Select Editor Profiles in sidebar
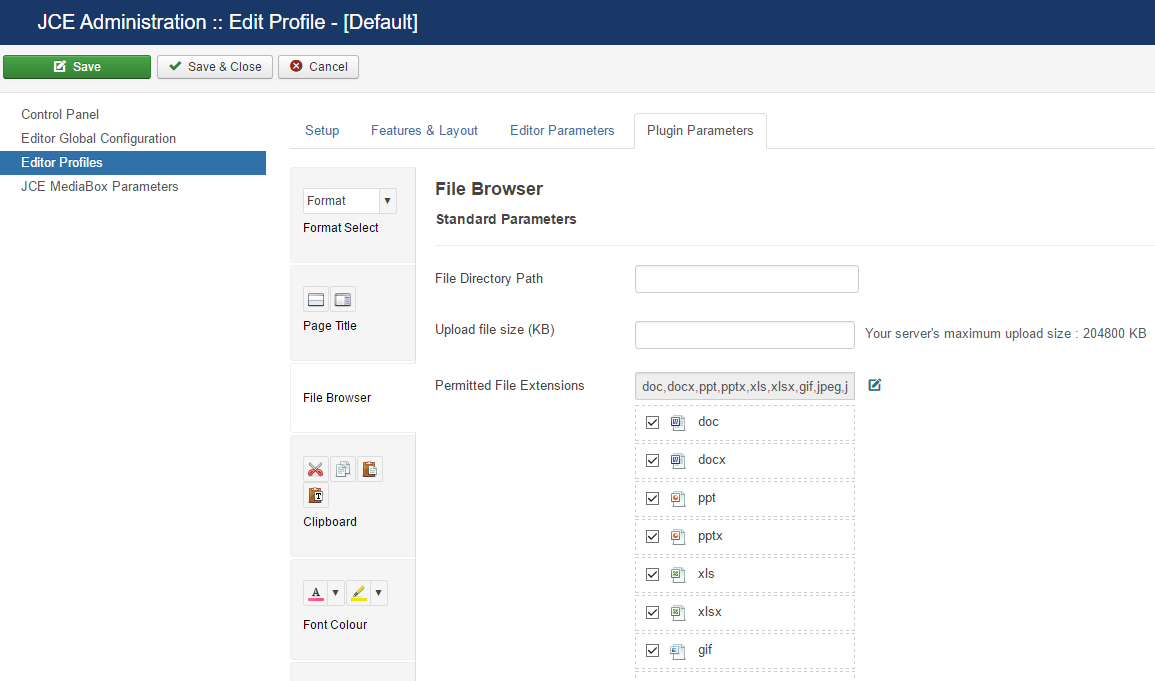Screen dimensions: 1155x681 tap(133, 163)
